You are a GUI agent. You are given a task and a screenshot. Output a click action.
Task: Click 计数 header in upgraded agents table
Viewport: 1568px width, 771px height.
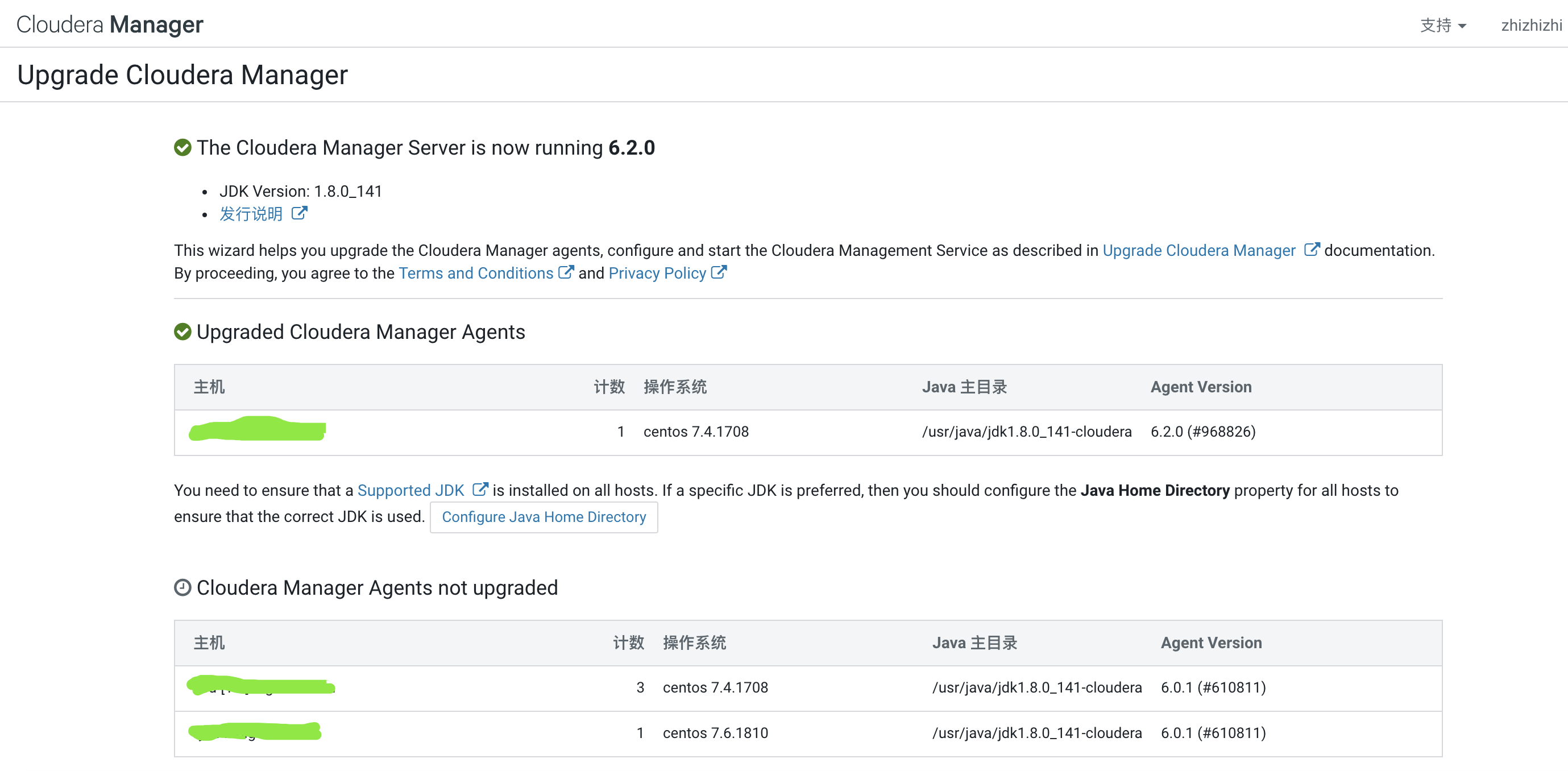coord(609,387)
